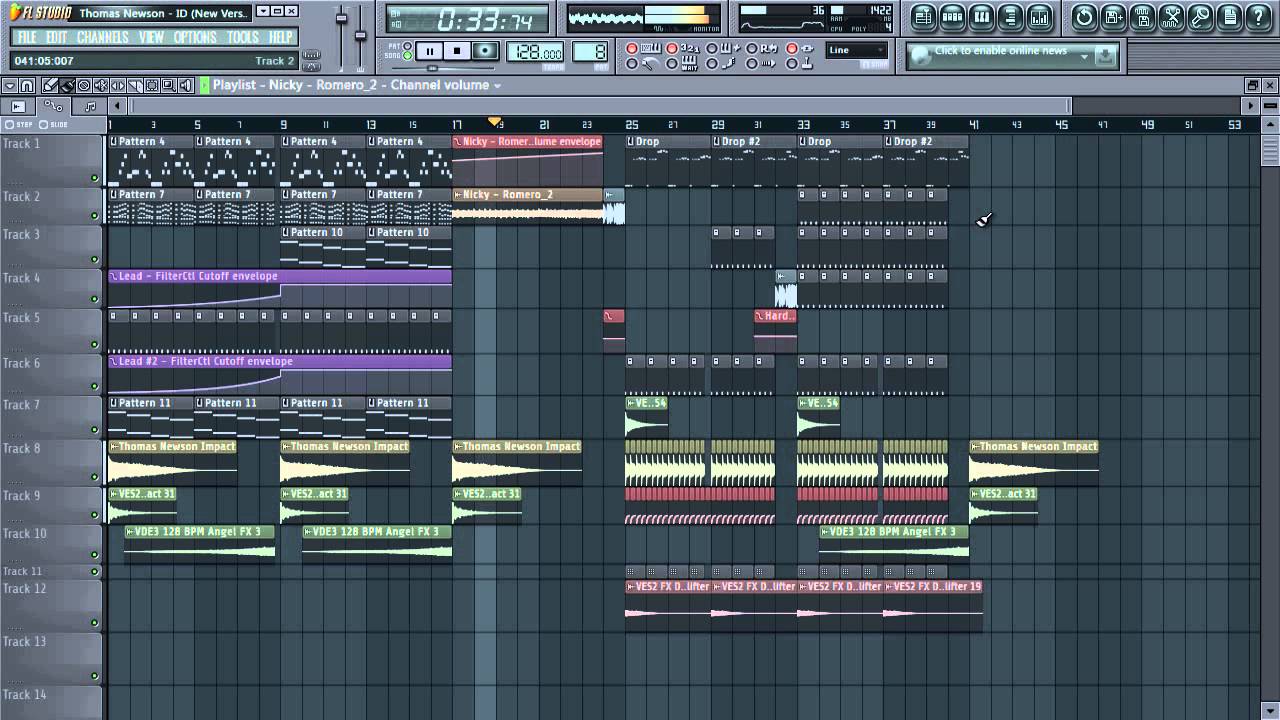Toggle typing keyboard to piano

631,48
